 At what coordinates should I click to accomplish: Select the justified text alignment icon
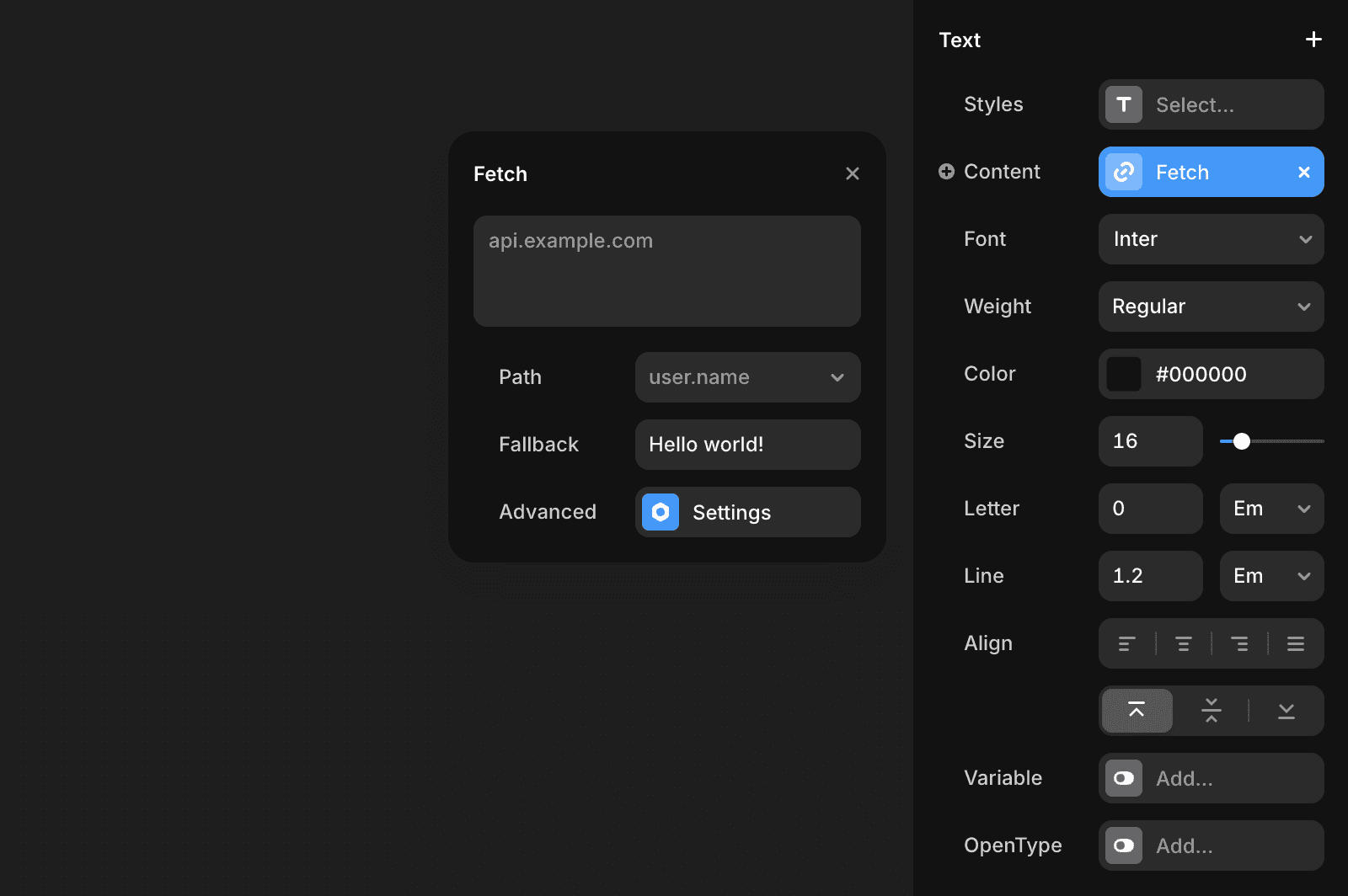[x=1295, y=643]
